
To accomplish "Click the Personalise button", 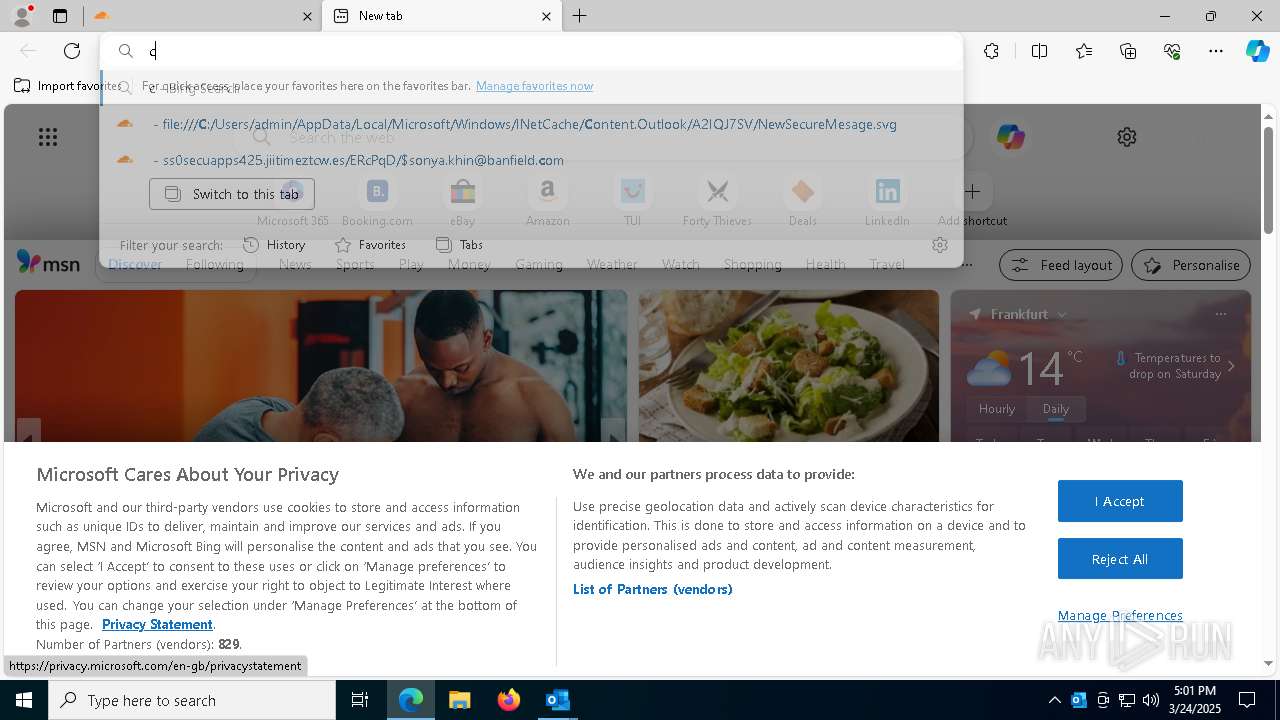I will point(1191,265).
